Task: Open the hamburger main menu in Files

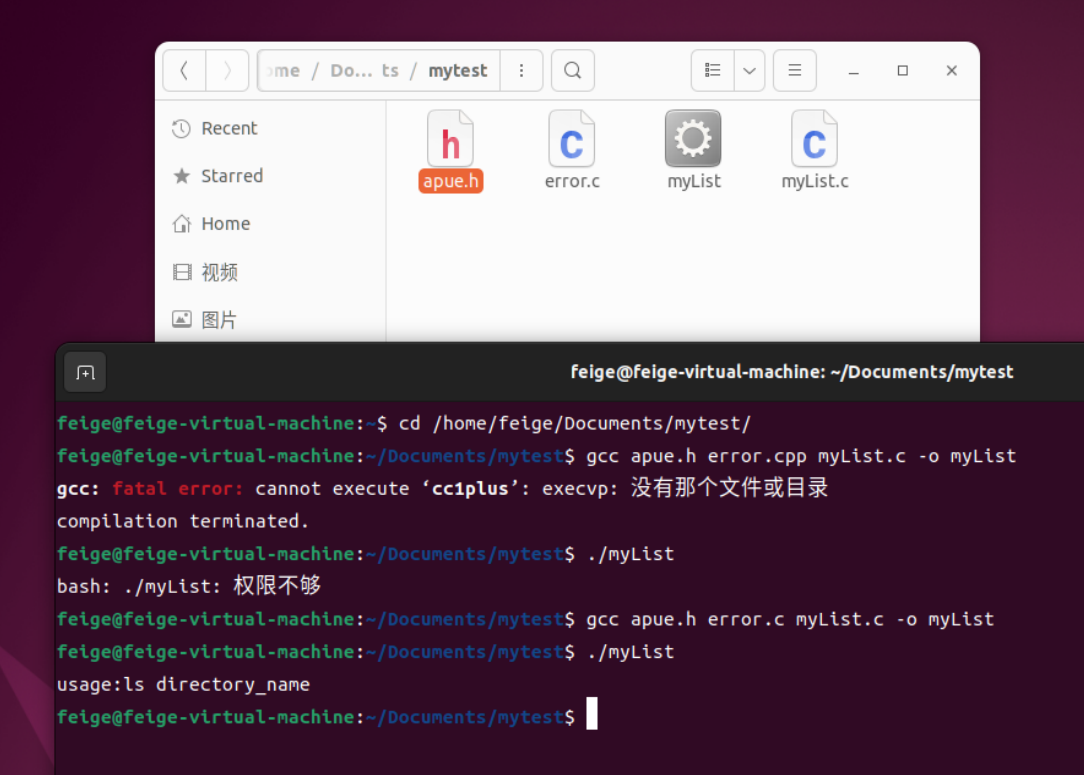Action: [x=794, y=71]
